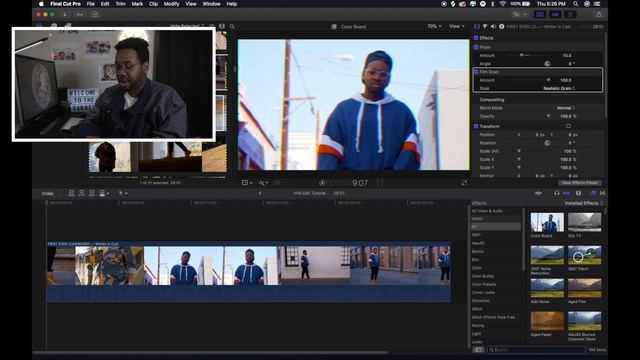Open clip appearance options in timeline
This screenshot has height=360, width=640.
[x=578, y=193]
